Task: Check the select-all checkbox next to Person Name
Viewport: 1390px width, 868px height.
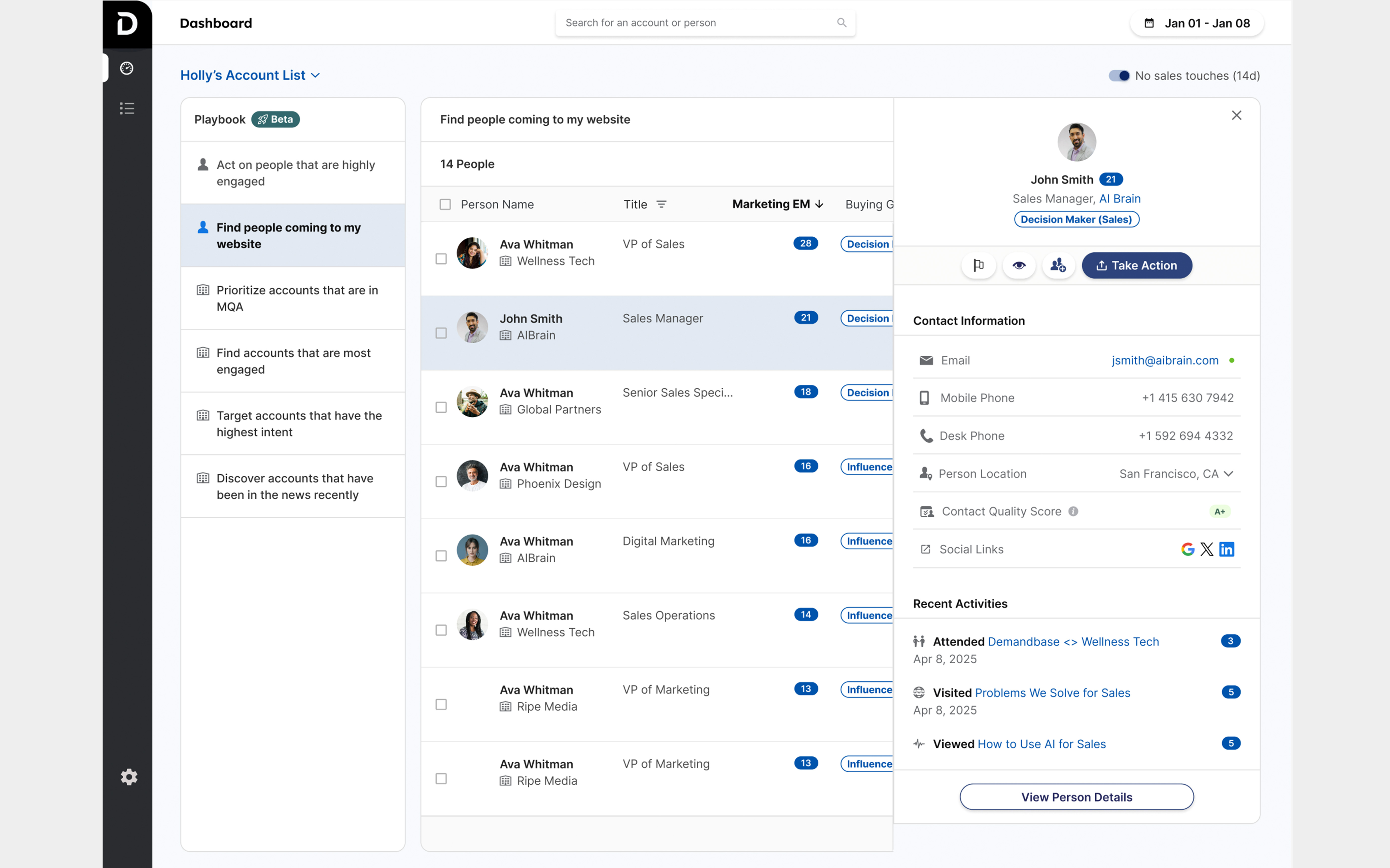Action: pos(445,204)
